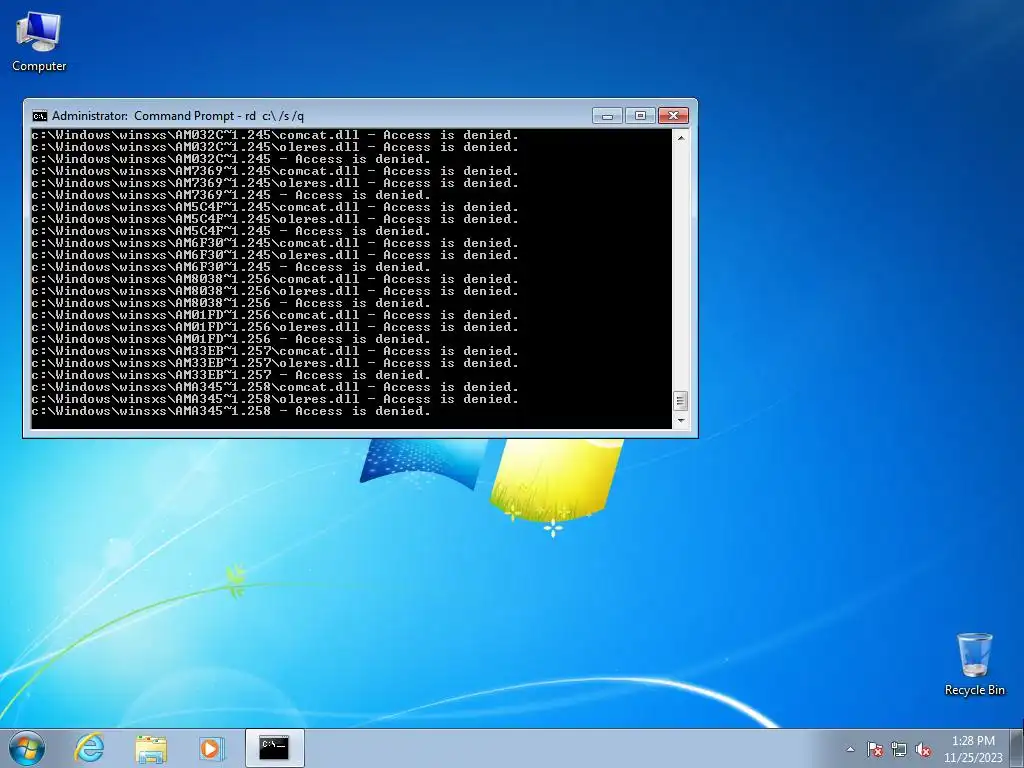Click line 'AM33EB~1.257 - Access is denied'
Image resolution: width=1024 pixels, height=768 pixels.
[x=231, y=375]
